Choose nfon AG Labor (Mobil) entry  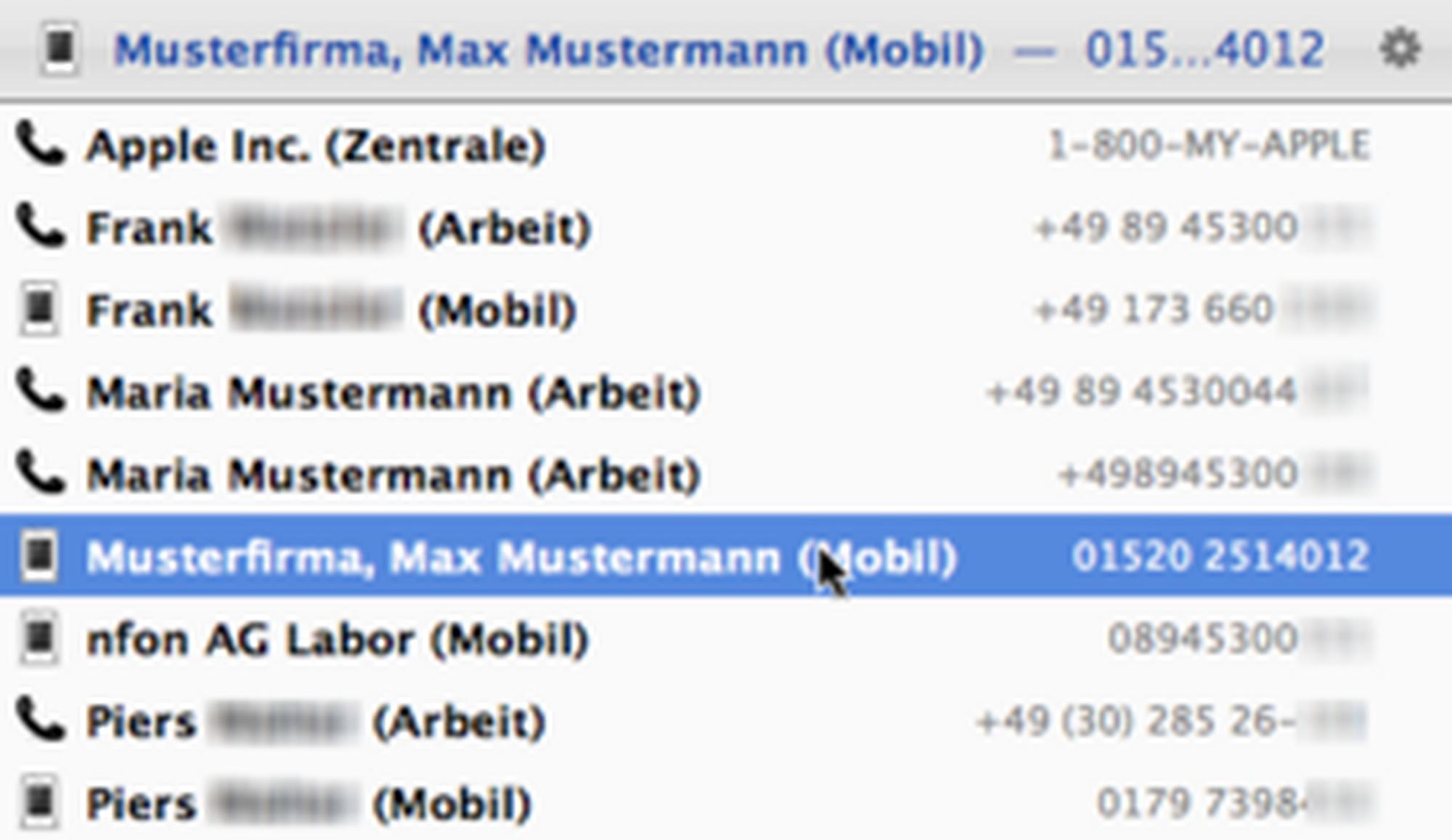tap(337, 640)
